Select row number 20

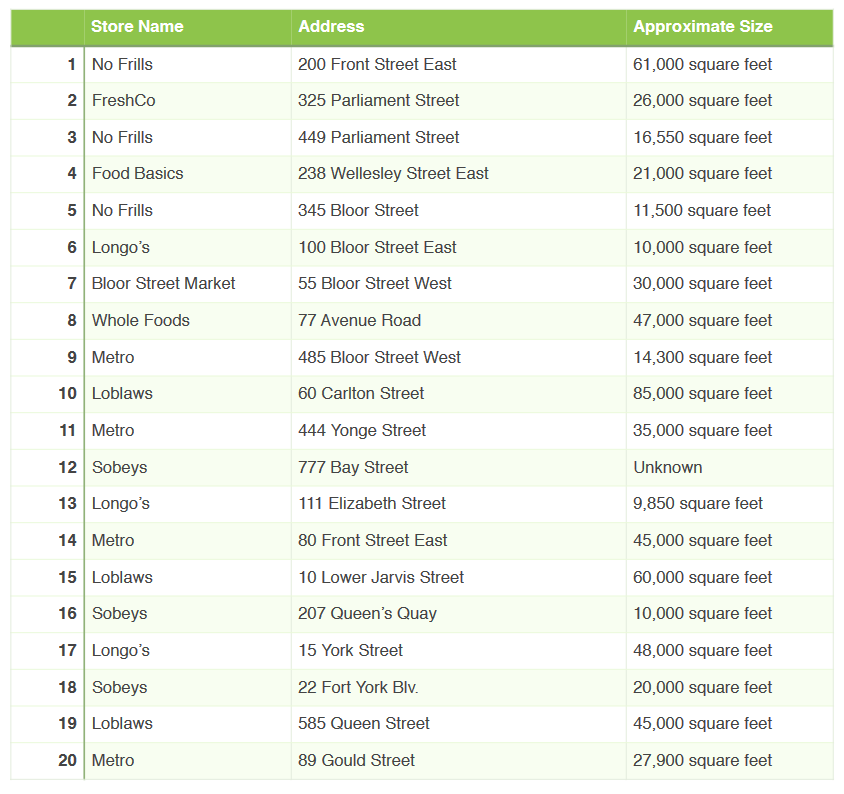[67, 761]
